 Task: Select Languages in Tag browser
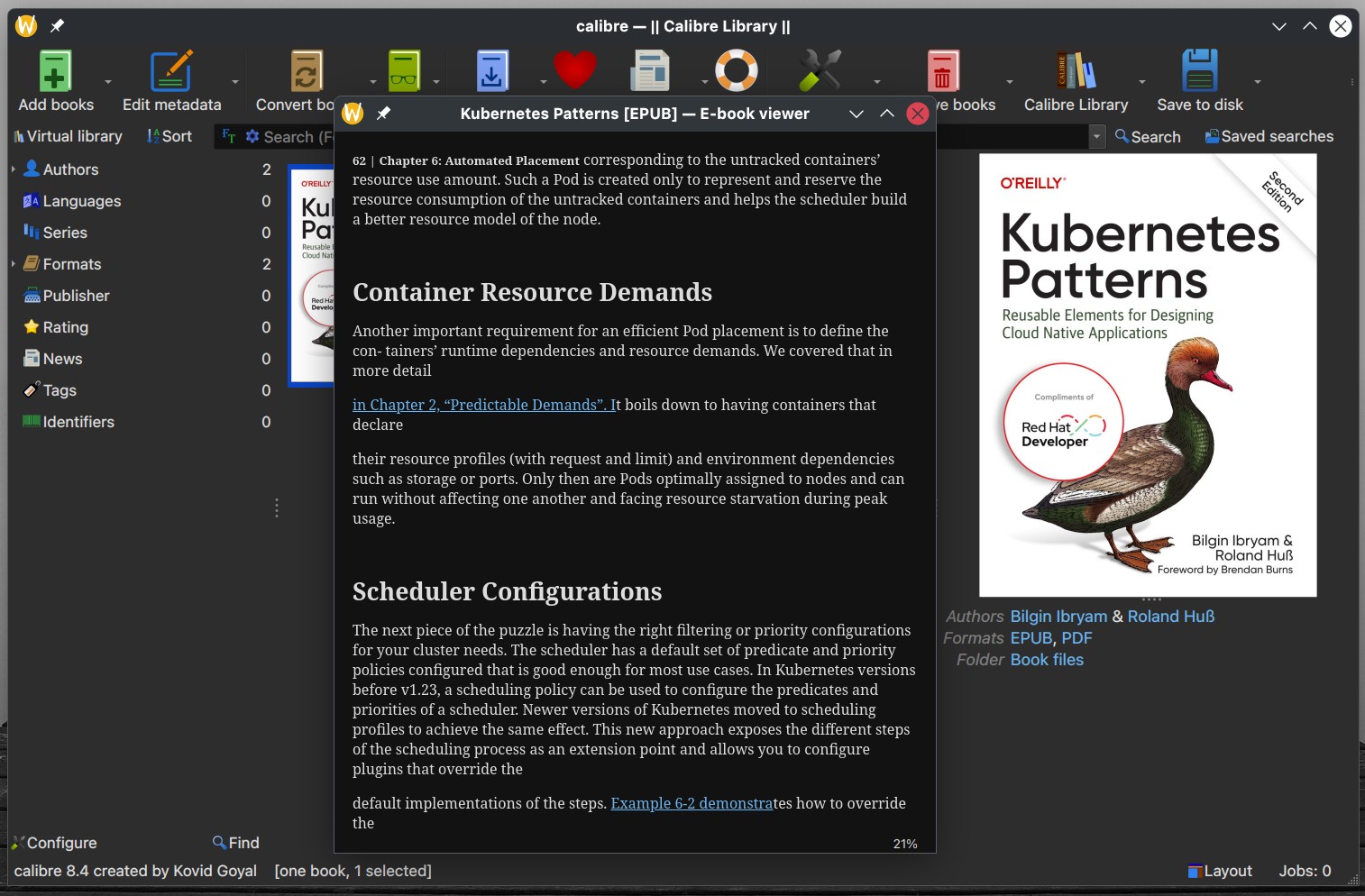coord(81,201)
